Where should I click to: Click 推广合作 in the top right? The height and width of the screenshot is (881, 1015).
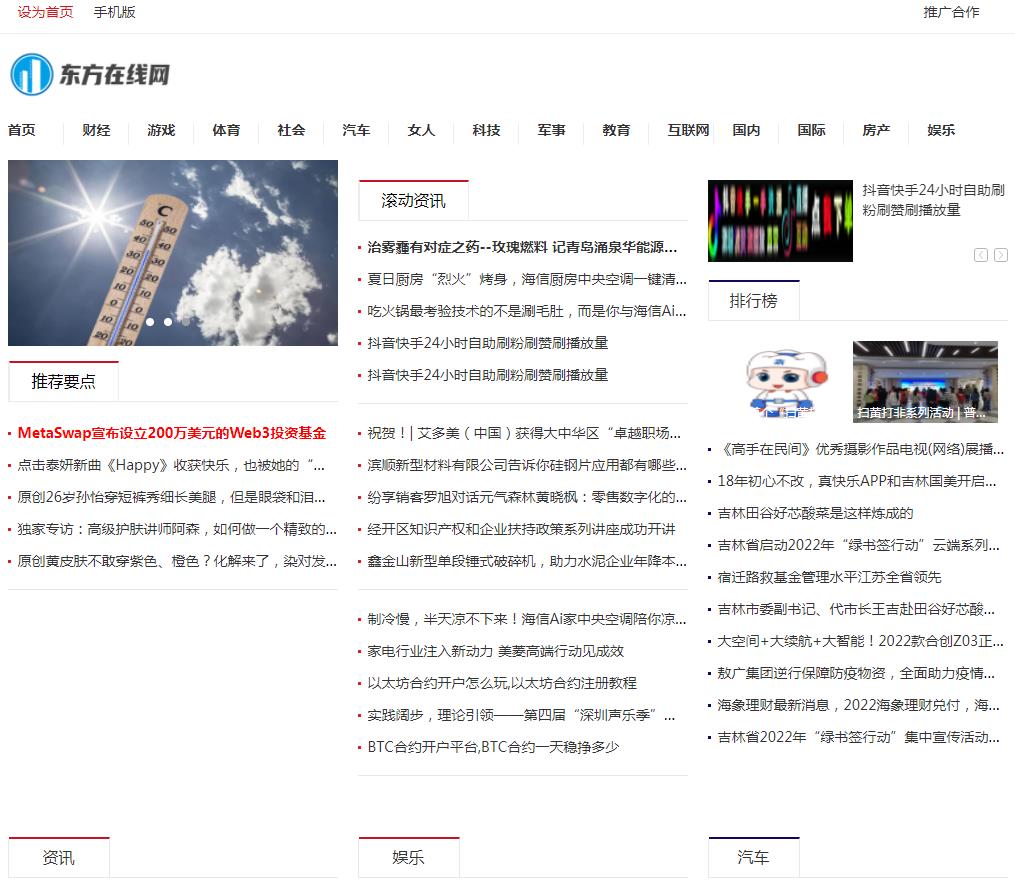point(951,12)
